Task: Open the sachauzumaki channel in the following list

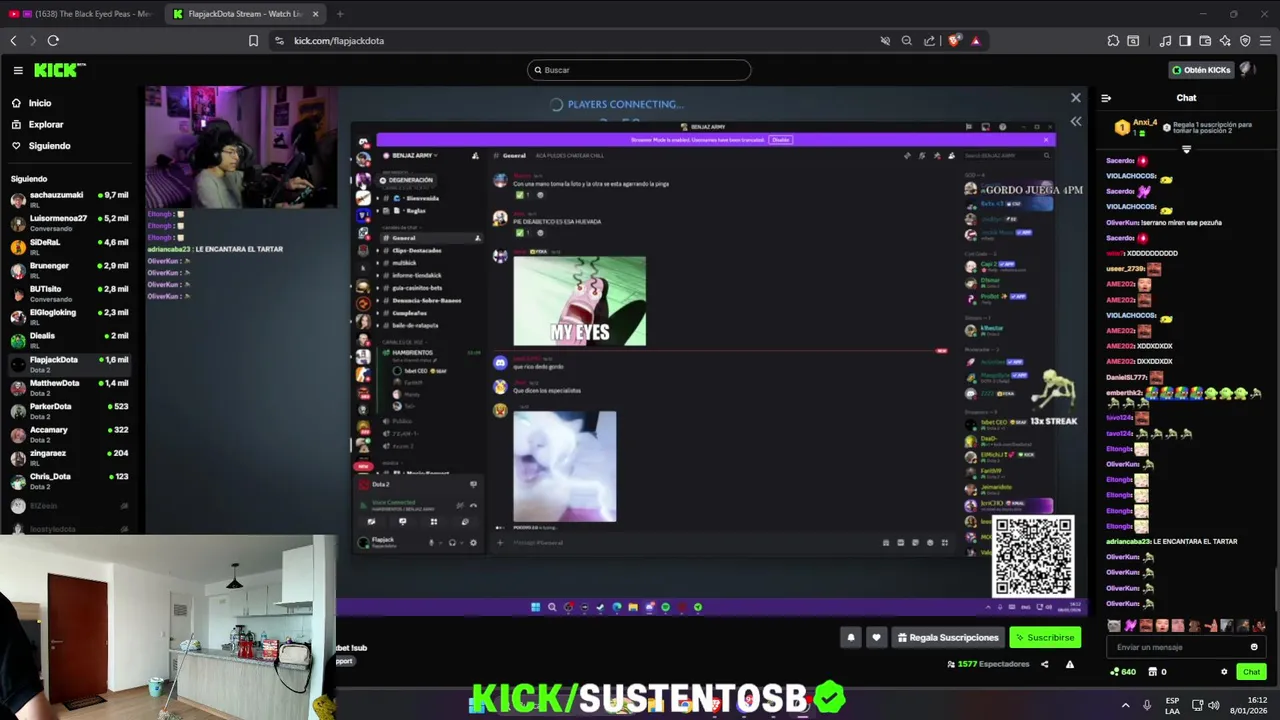Action: 69,200
